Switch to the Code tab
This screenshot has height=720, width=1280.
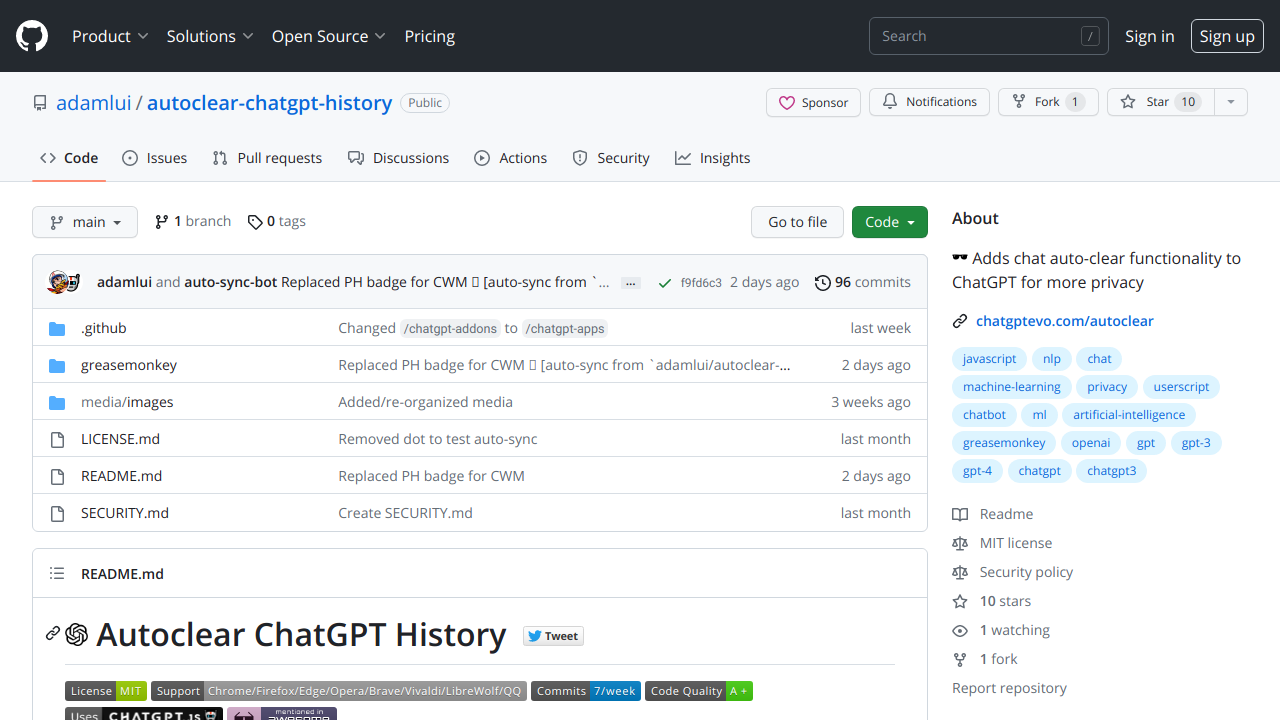click(x=69, y=158)
